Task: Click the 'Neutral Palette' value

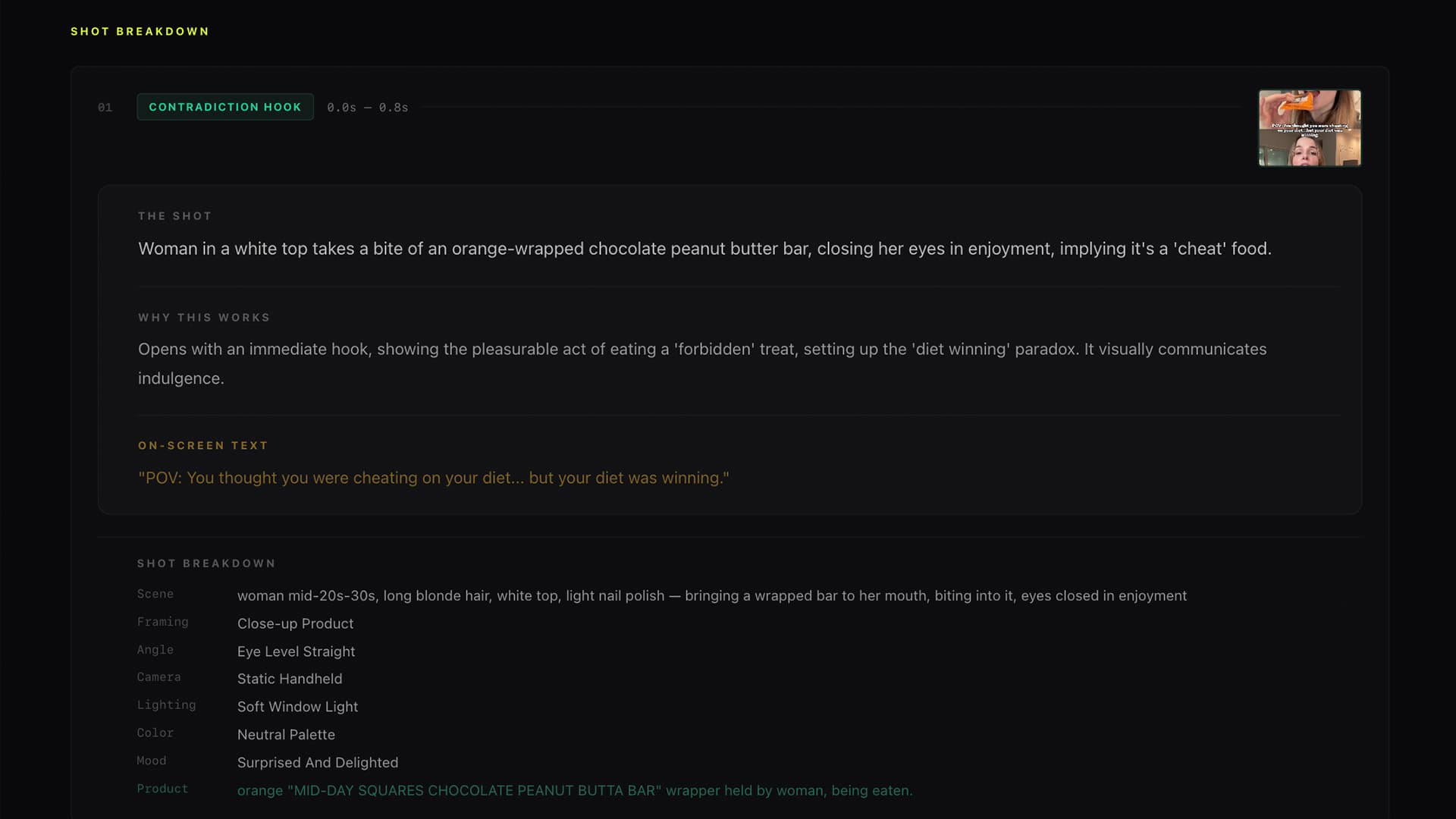Action: 287,735
